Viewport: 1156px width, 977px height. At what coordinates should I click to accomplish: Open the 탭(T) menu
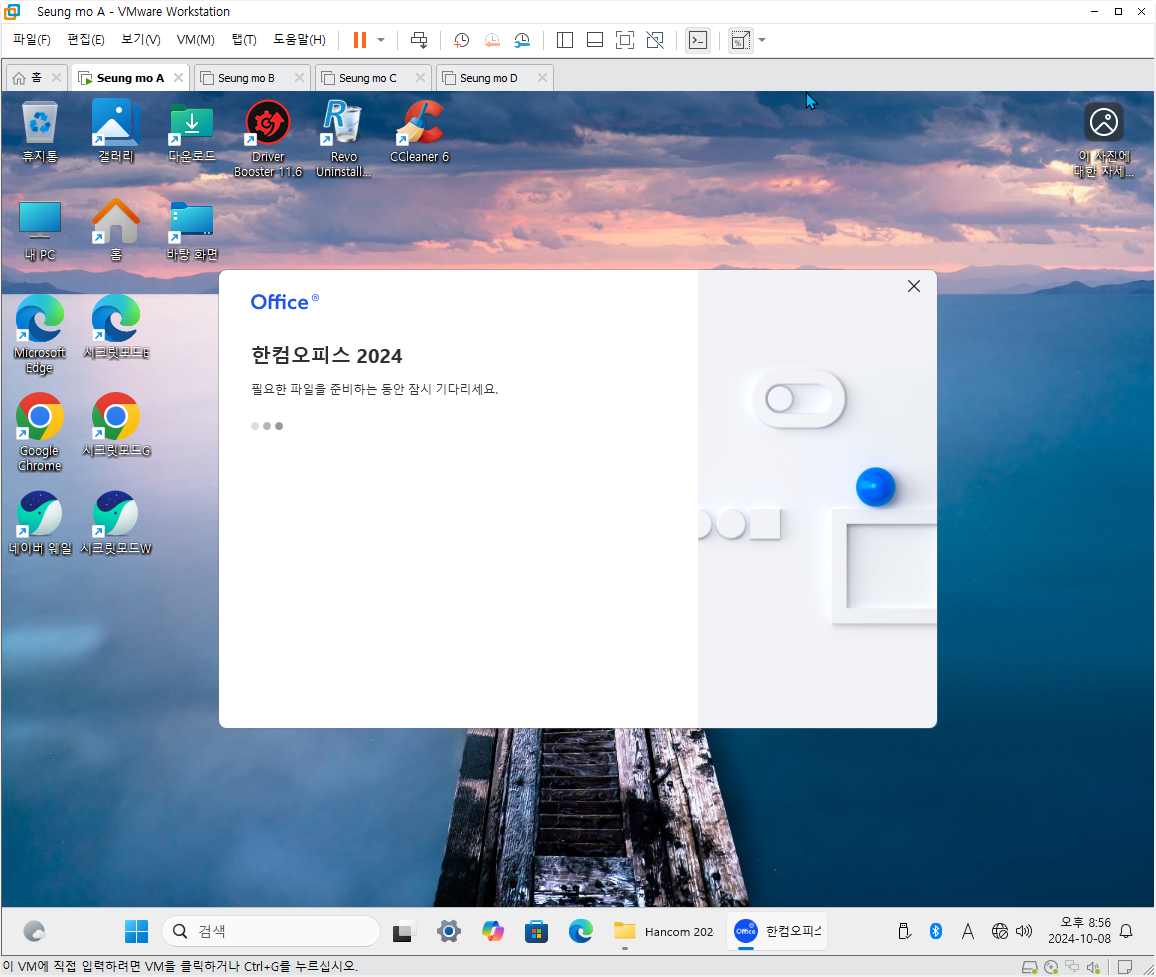coord(244,40)
